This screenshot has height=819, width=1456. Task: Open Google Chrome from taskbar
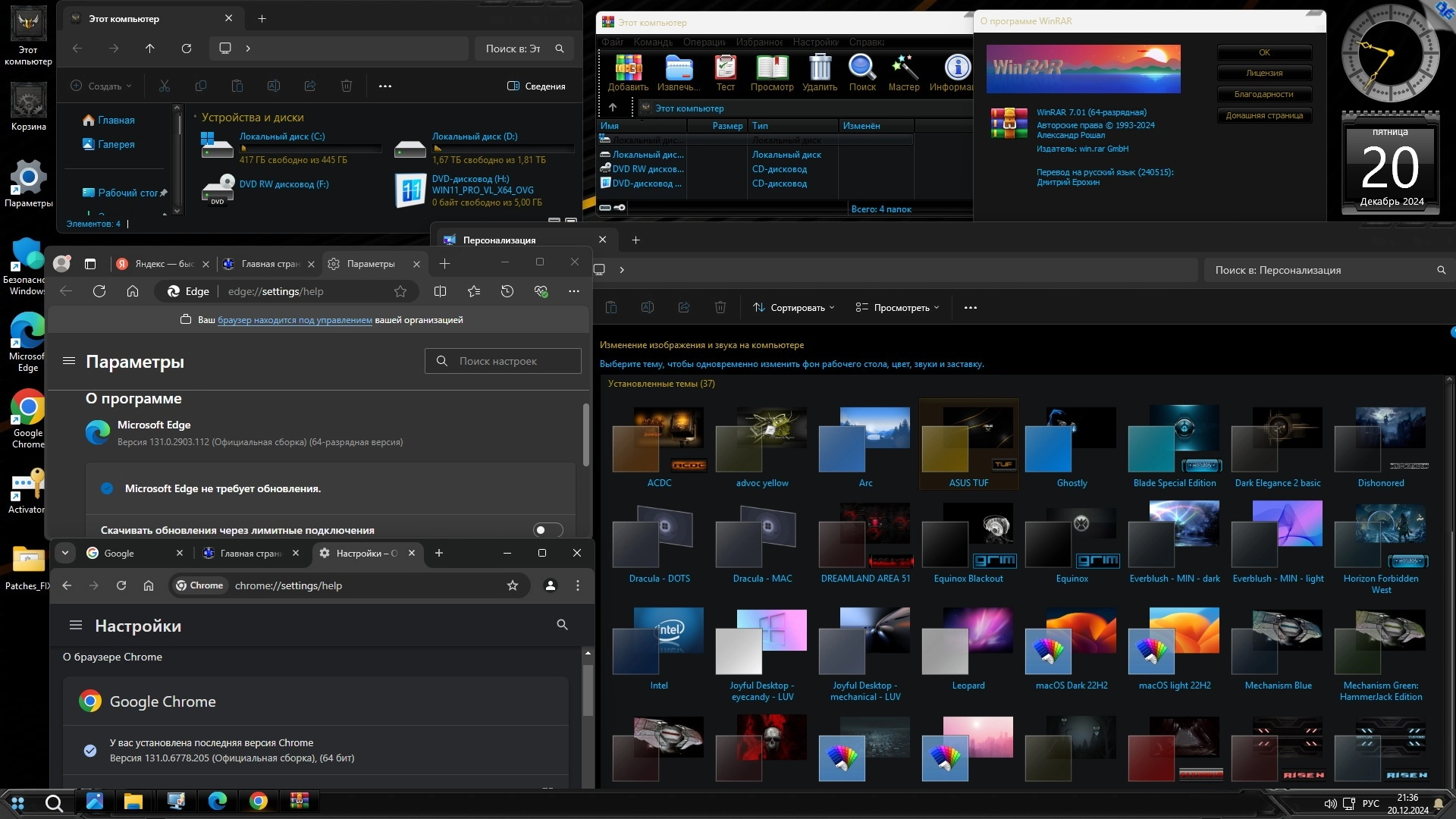click(259, 802)
